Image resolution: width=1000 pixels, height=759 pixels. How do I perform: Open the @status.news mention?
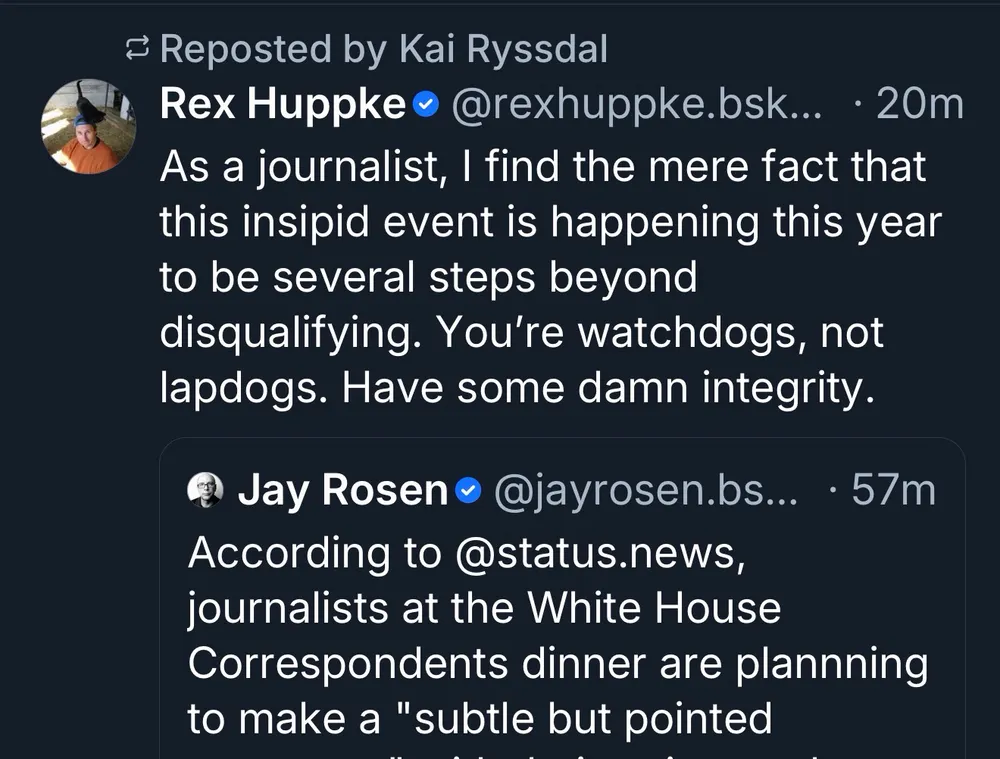(598, 552)
